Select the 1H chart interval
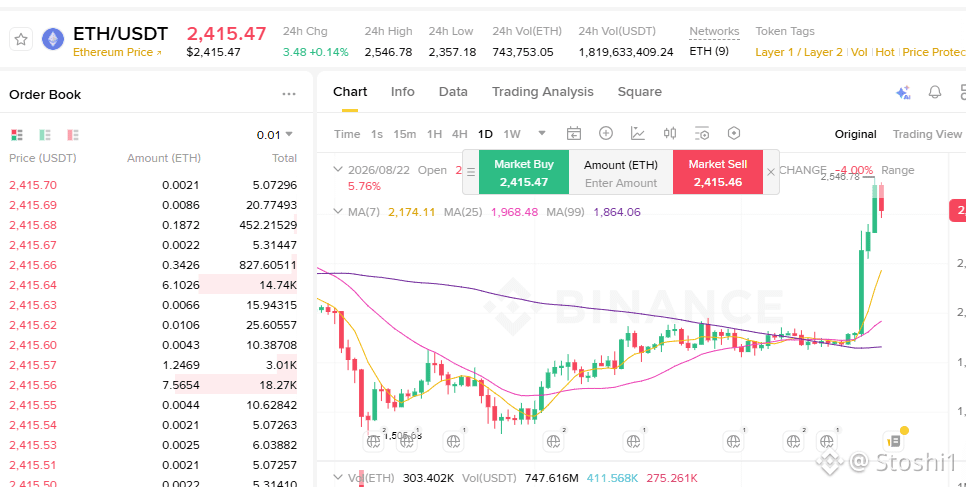 [x=434, y=134]
